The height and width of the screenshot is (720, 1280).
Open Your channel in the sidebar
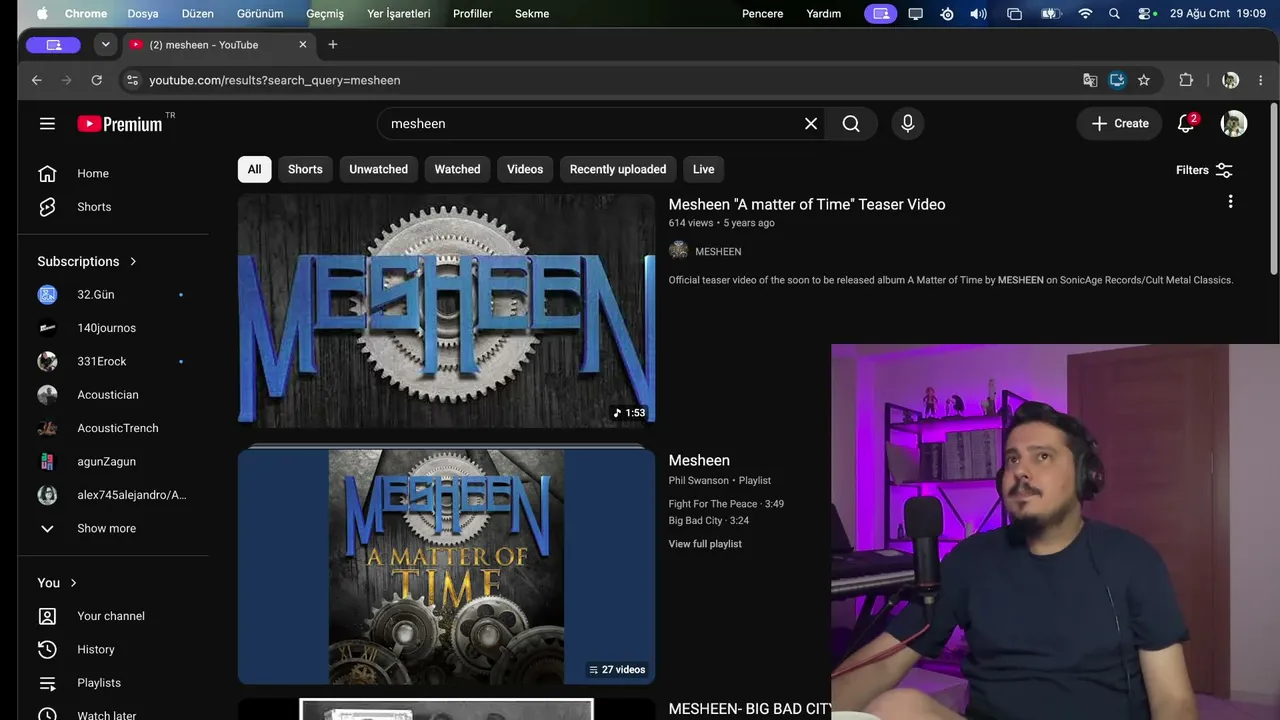(113, 616)
